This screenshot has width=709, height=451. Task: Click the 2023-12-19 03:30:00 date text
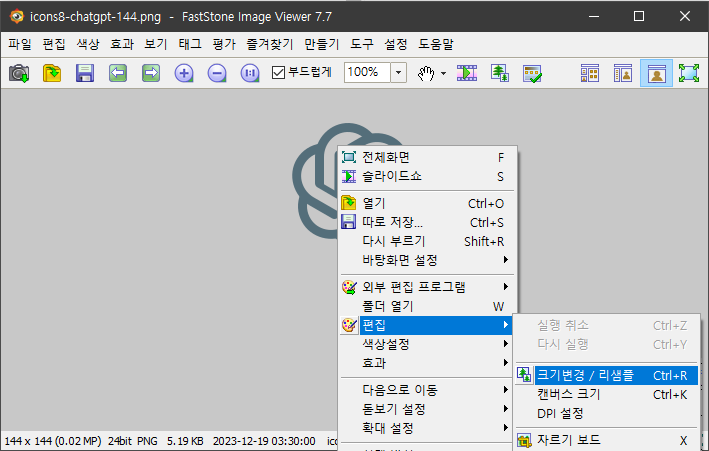264,441
